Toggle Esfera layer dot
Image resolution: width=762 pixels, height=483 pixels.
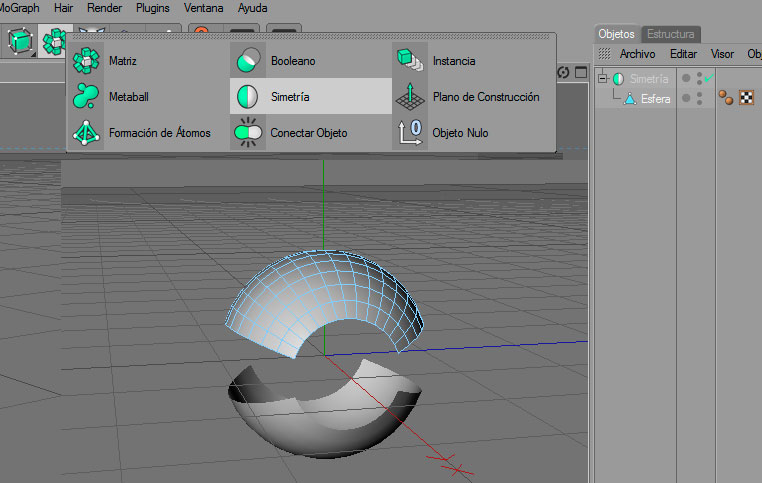coord(686,98)
